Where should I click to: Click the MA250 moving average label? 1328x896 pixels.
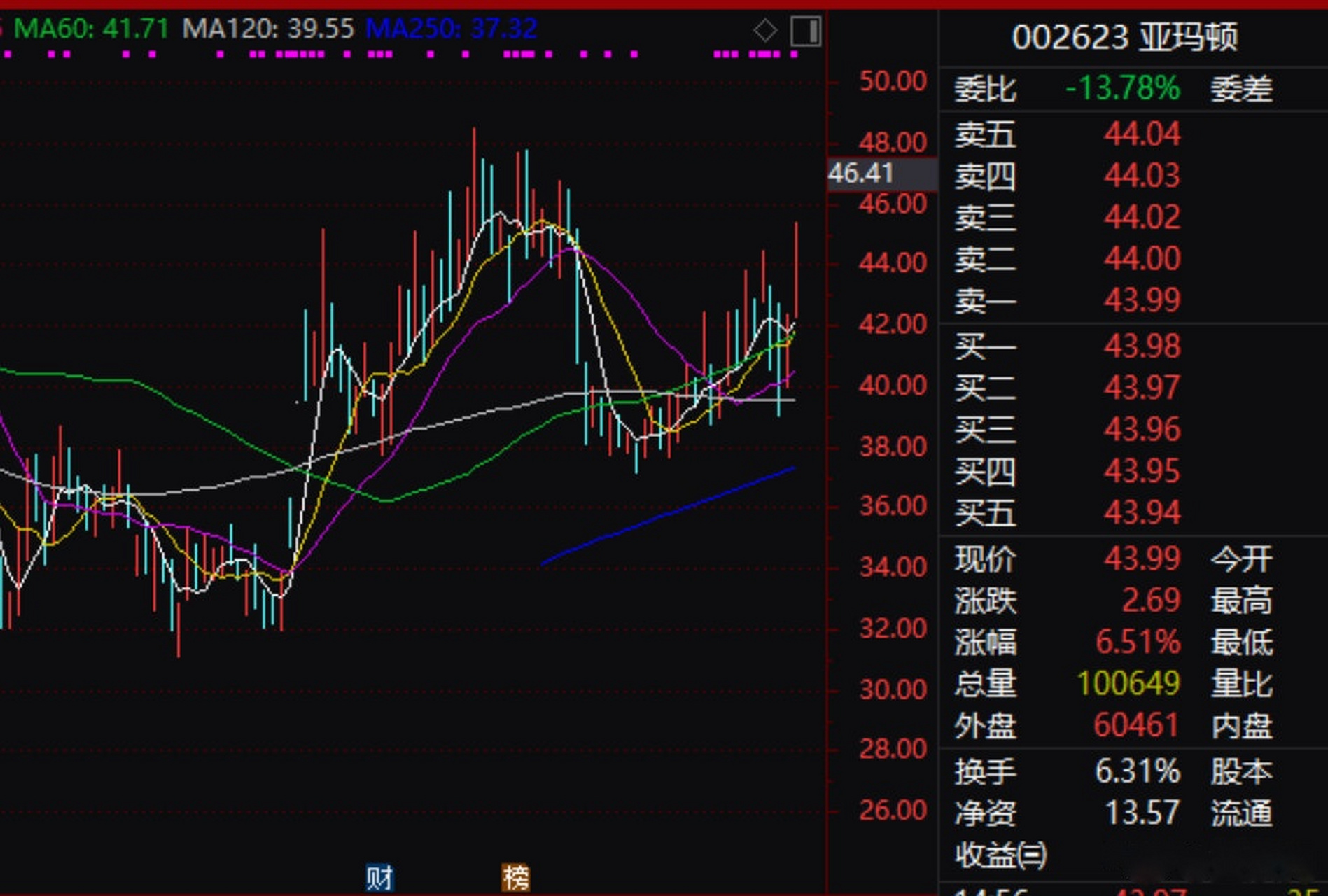pyautogui.click(x=452, y=29)
